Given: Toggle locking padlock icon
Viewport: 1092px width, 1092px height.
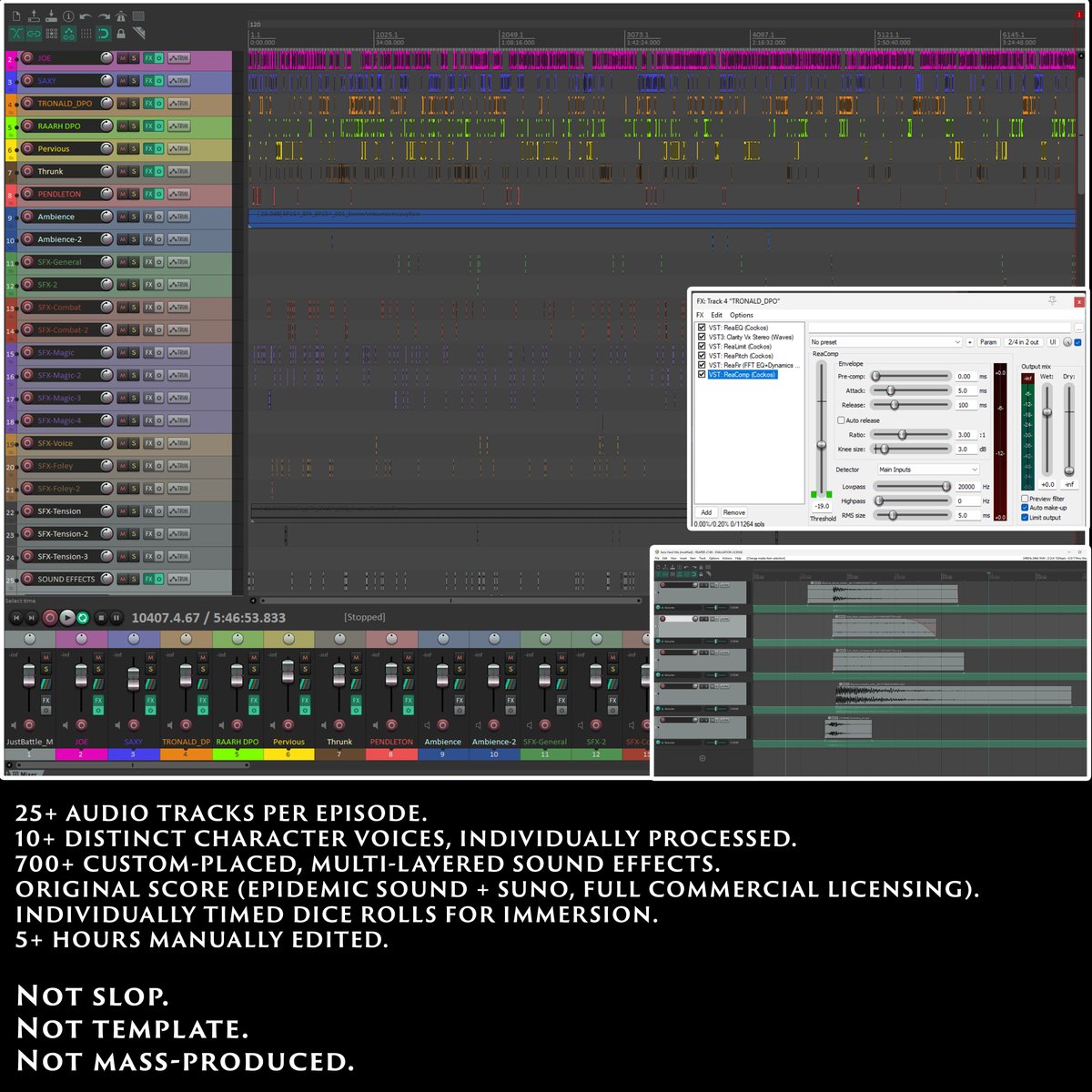Looking at the screenshot, I should point(121,34).
